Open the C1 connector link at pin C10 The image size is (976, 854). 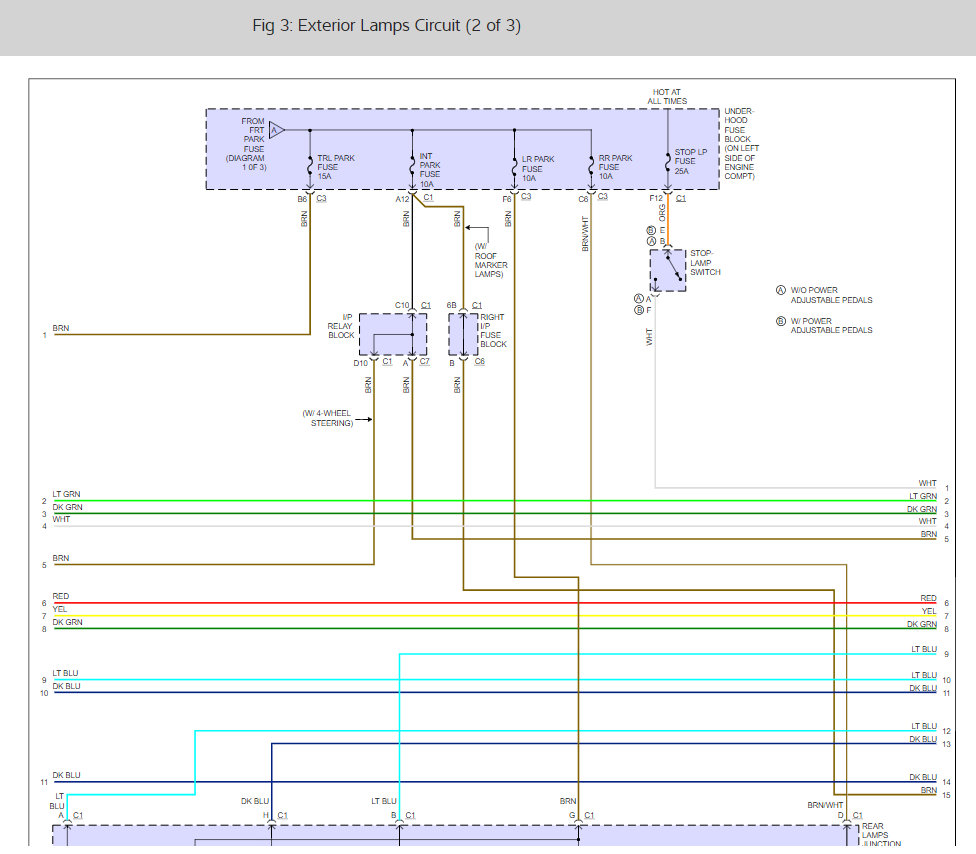[x=426, y=305]
